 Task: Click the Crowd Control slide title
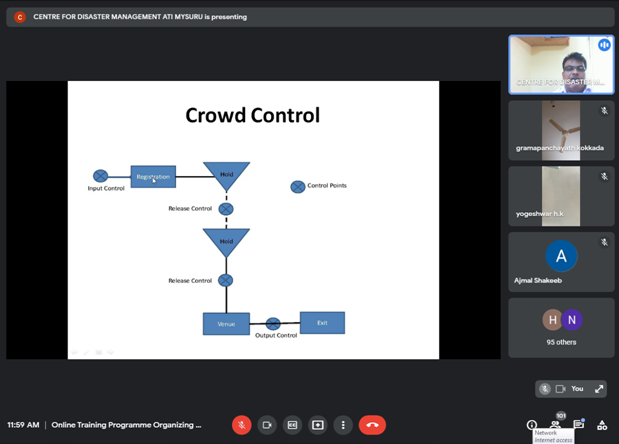[253, 115]
